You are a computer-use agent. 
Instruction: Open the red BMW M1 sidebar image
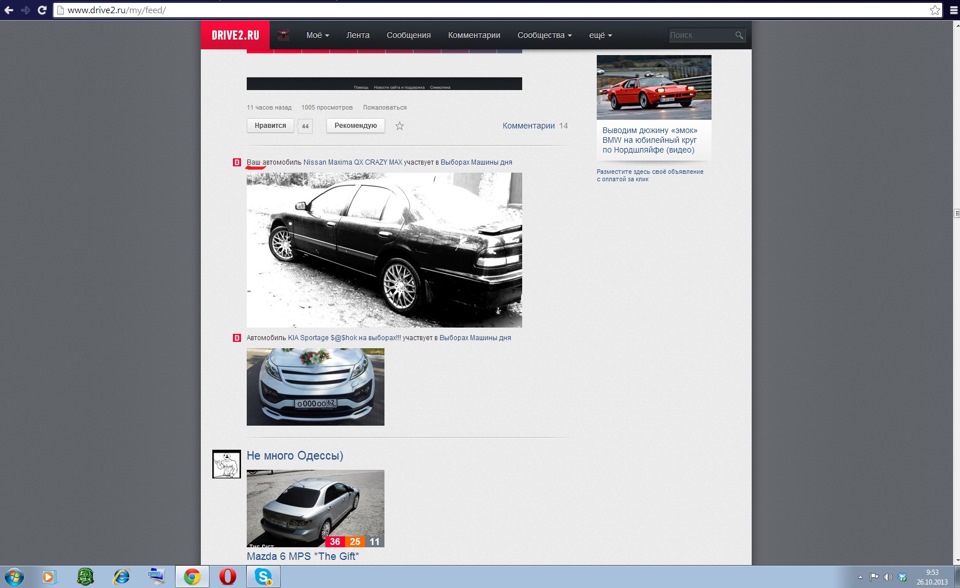pos(654,87)
